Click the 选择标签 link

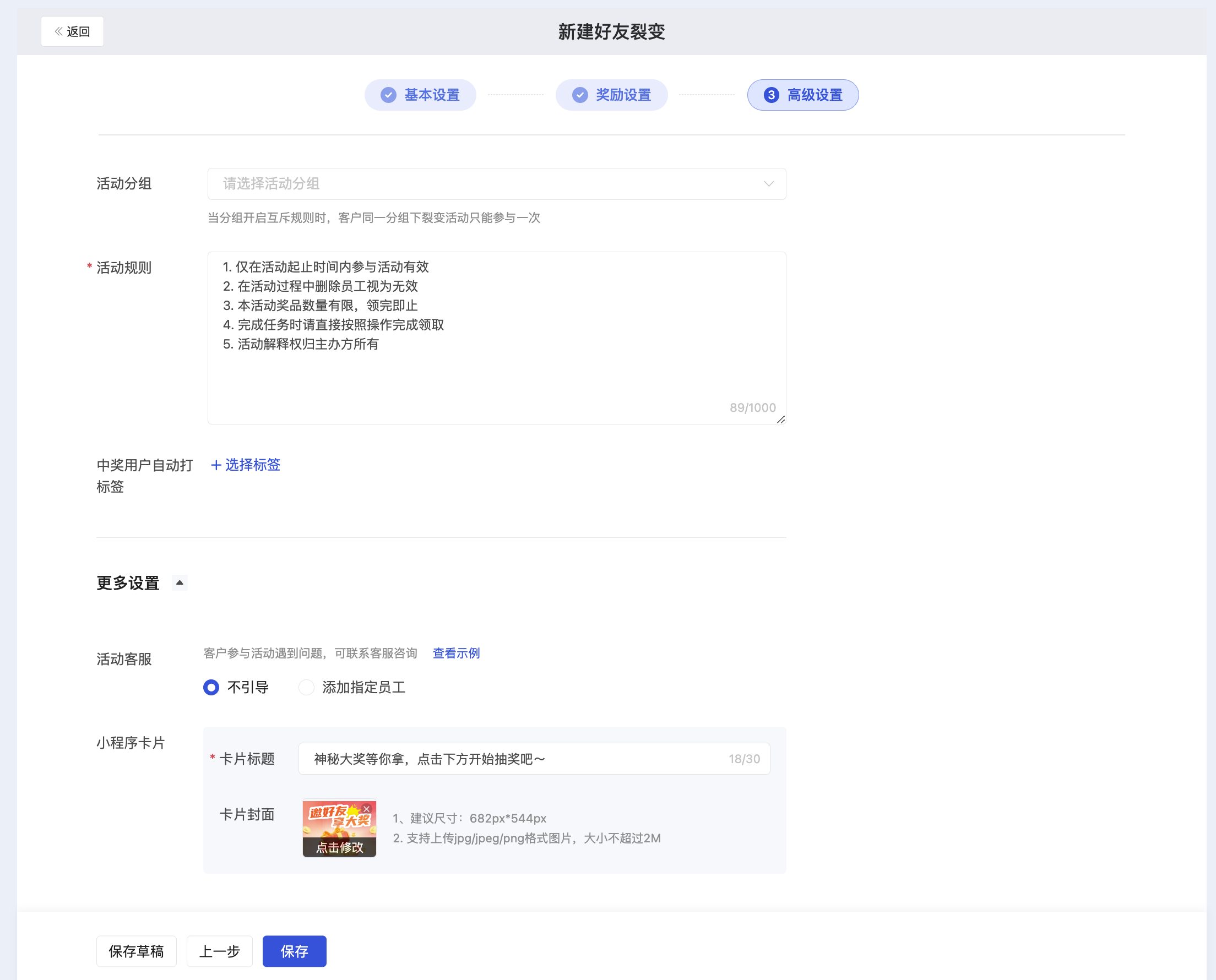click(x=246, y=465)
